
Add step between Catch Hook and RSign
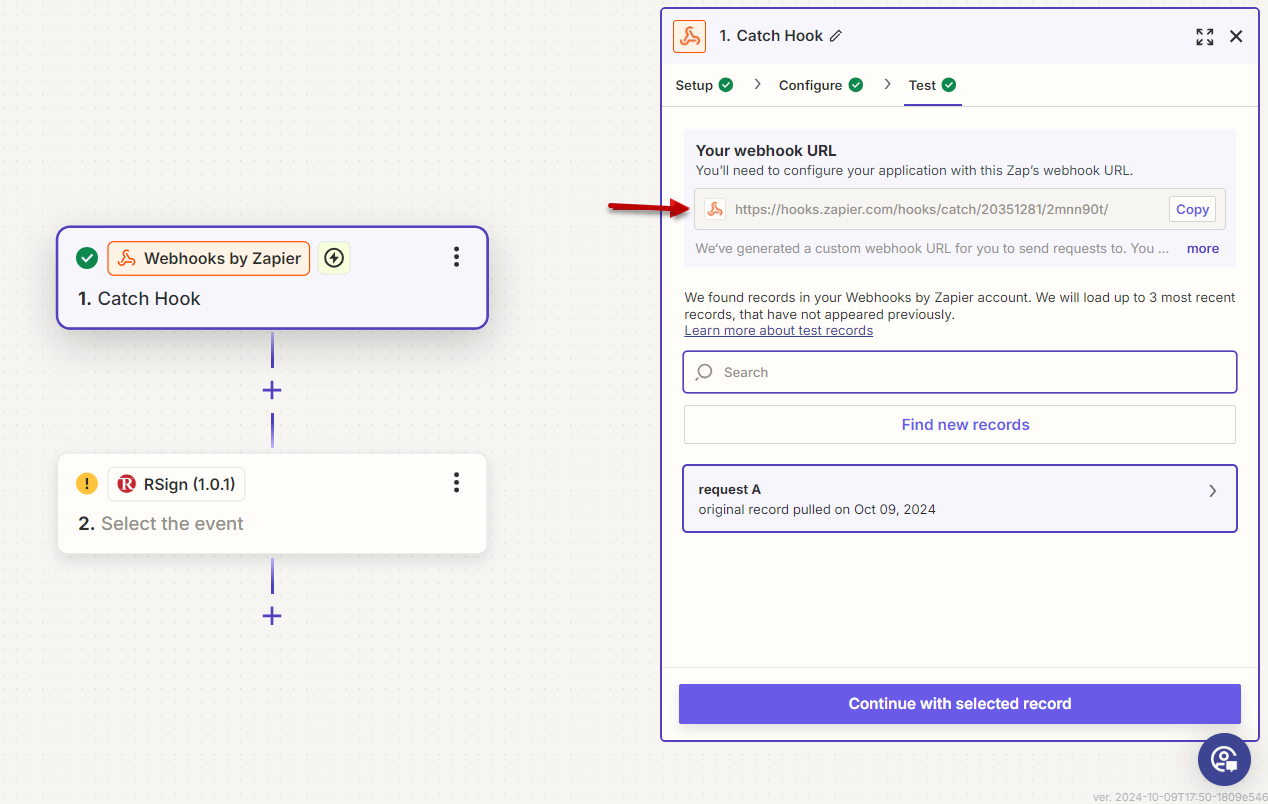coord(272,390)
